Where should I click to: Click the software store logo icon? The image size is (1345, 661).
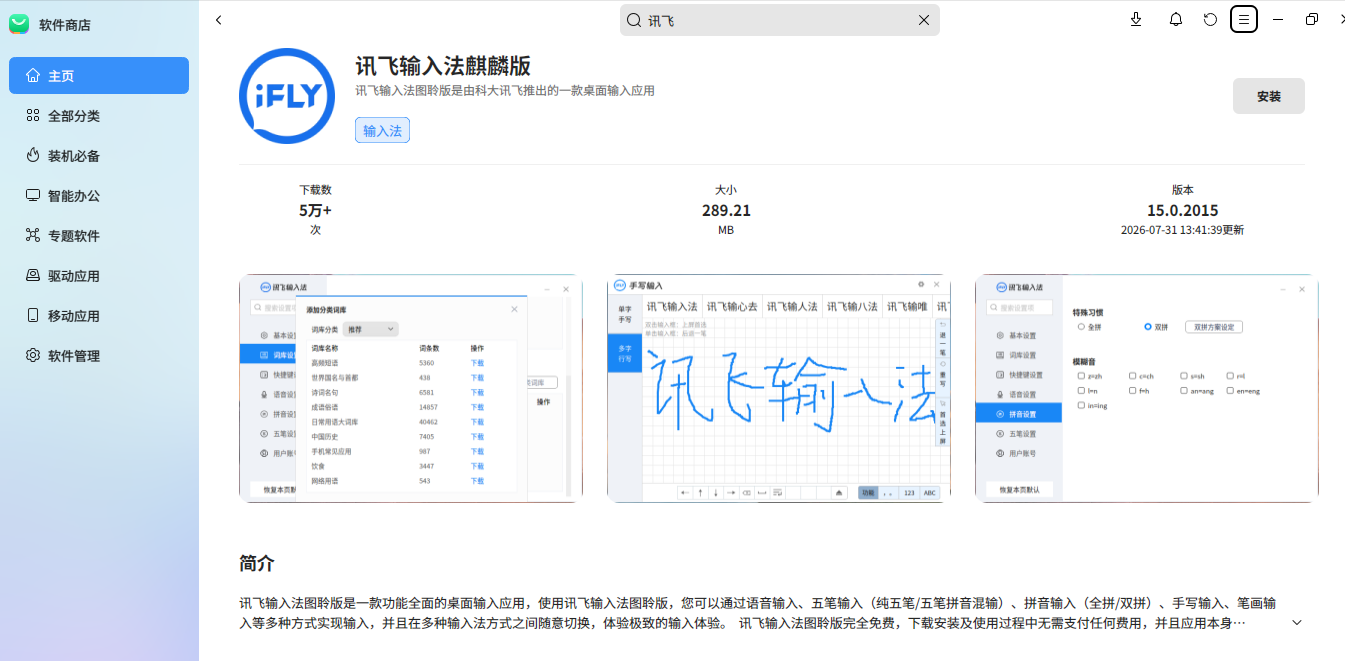(x=19, y=25)
